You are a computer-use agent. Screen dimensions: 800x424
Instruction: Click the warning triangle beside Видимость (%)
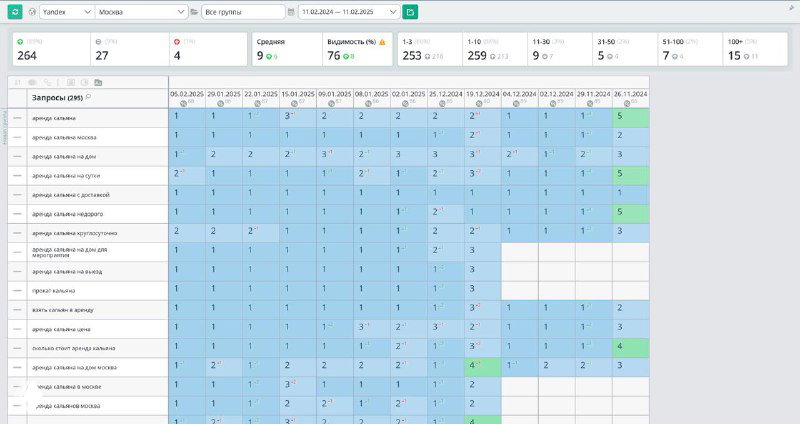click(x=382, y=42)
